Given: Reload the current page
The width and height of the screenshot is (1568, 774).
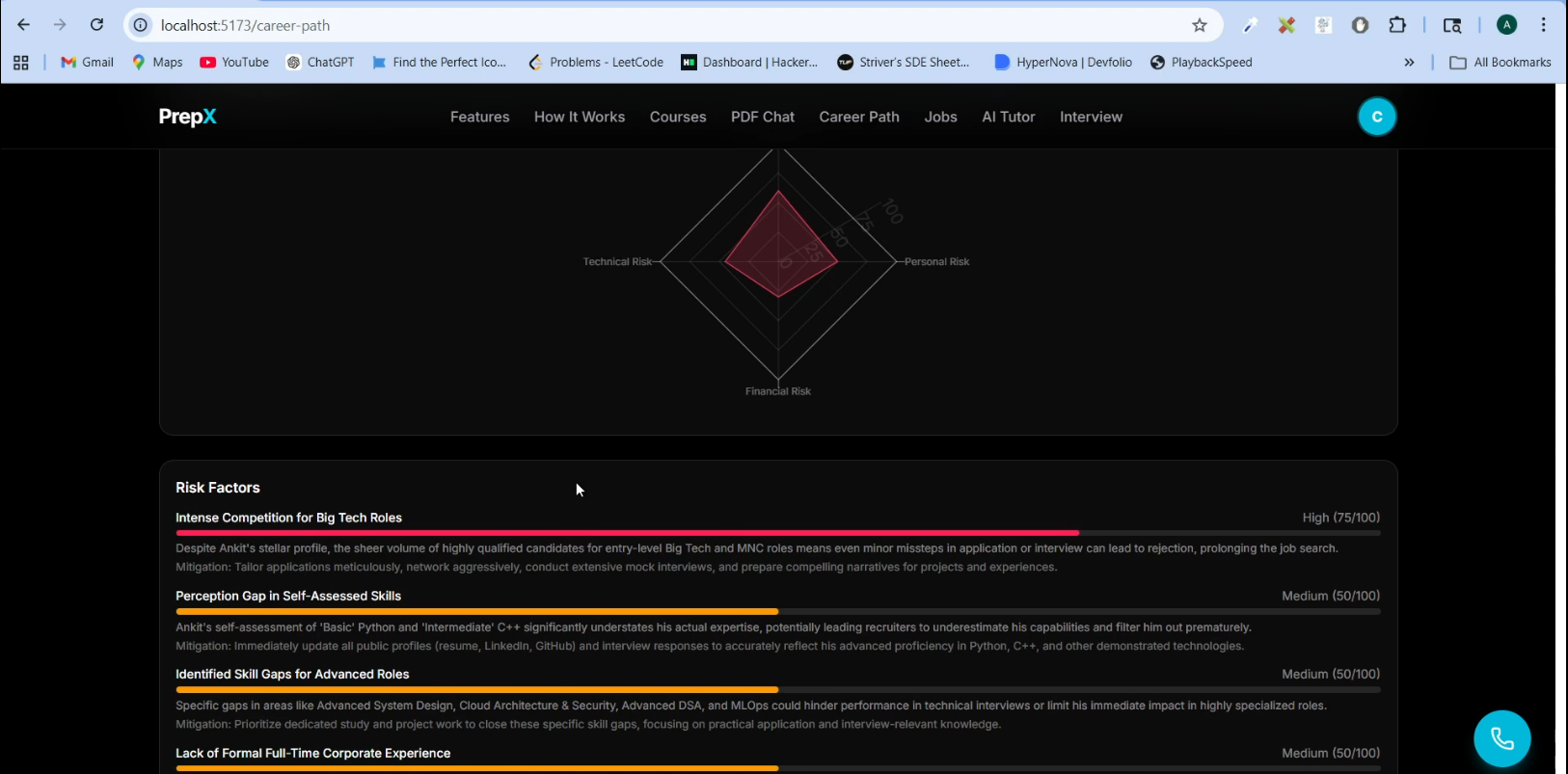Looking at the screenshot, I should [96, 25].
